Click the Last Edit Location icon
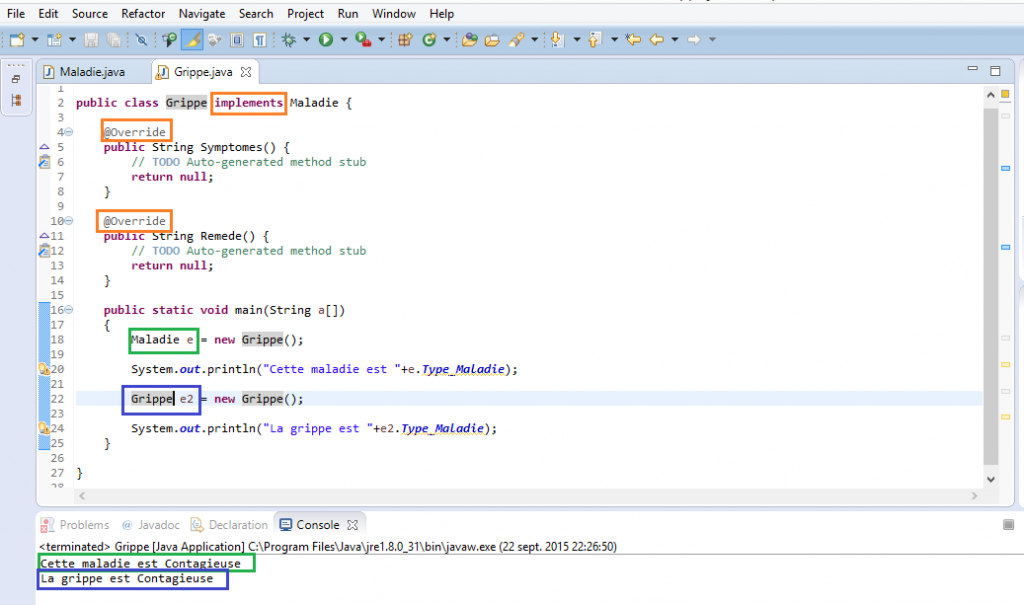This screenshot has width=1024, height=605. click(x=631, y=40)
